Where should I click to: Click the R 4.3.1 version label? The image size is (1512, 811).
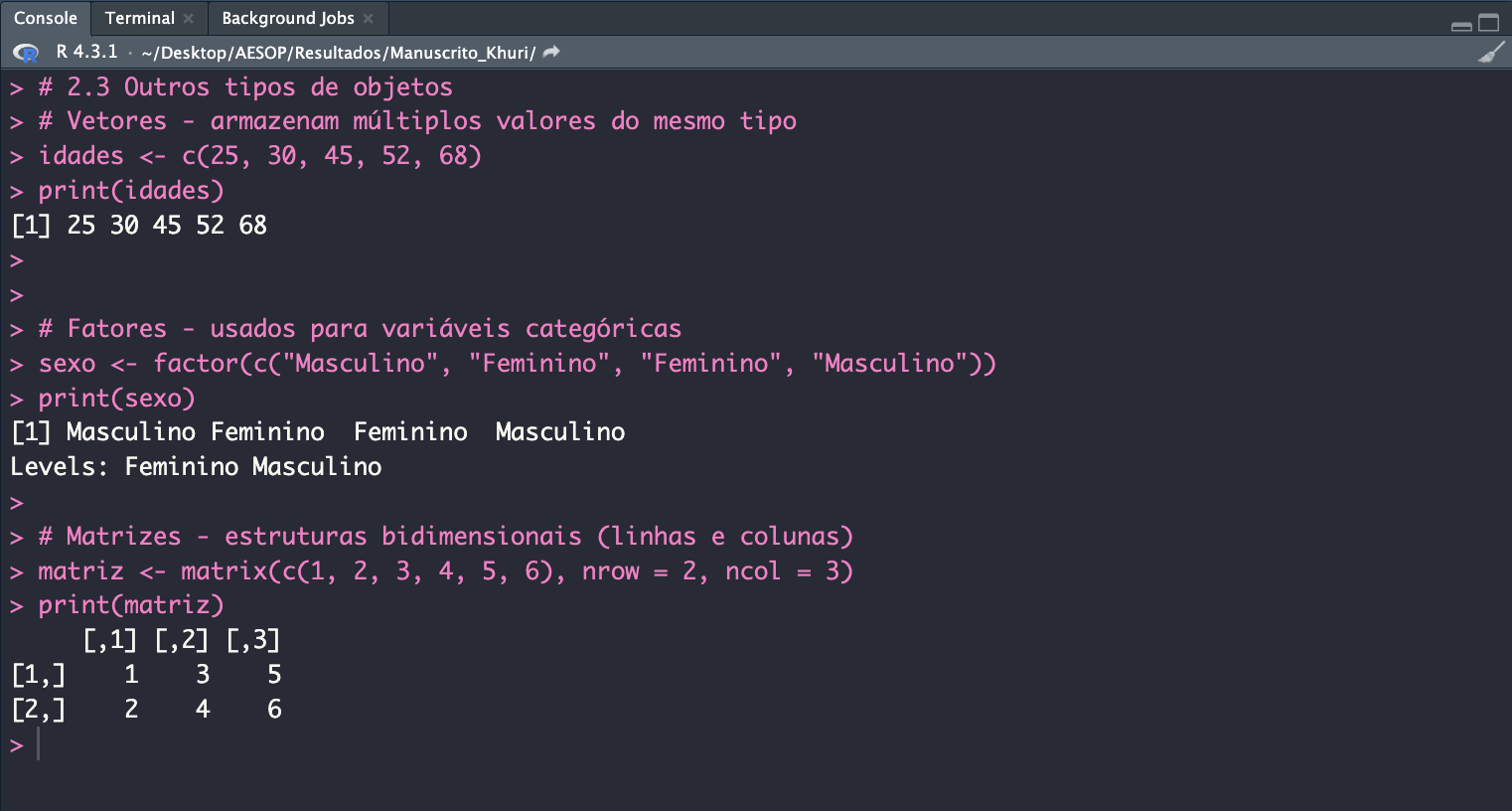click(86, 52)
